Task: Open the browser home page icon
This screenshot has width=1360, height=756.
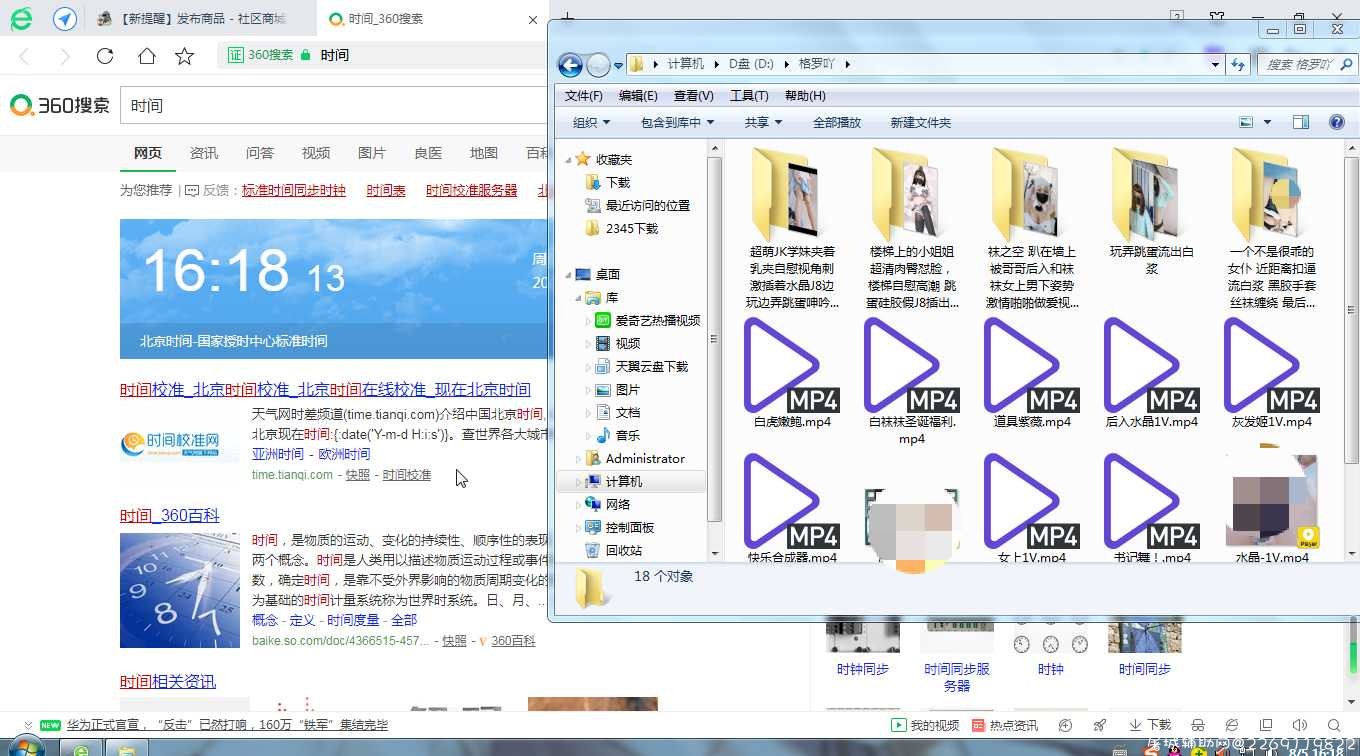Action: [x=146, y=56]
